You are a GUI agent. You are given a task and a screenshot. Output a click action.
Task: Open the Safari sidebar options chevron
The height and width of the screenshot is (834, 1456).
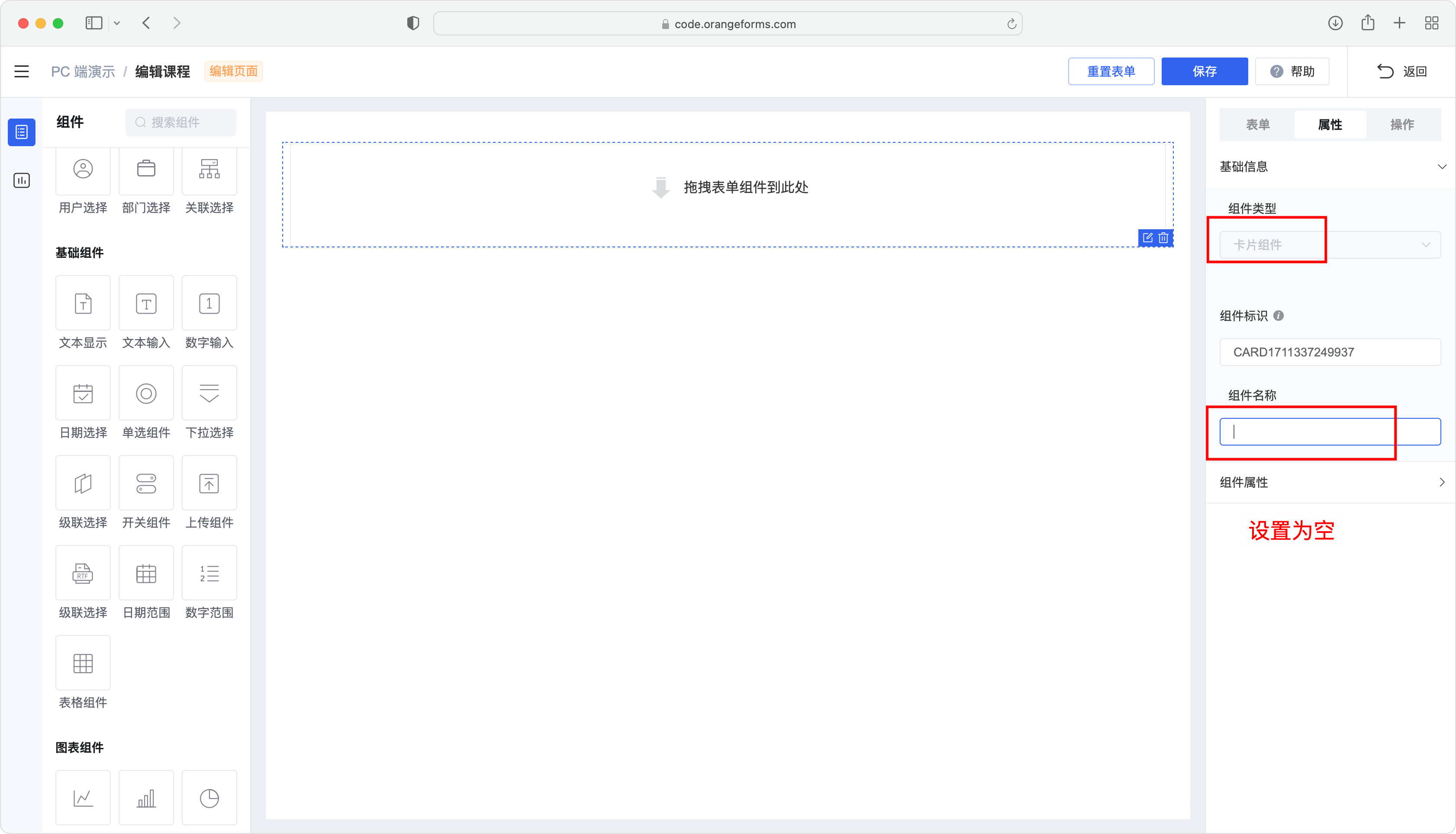117,23
